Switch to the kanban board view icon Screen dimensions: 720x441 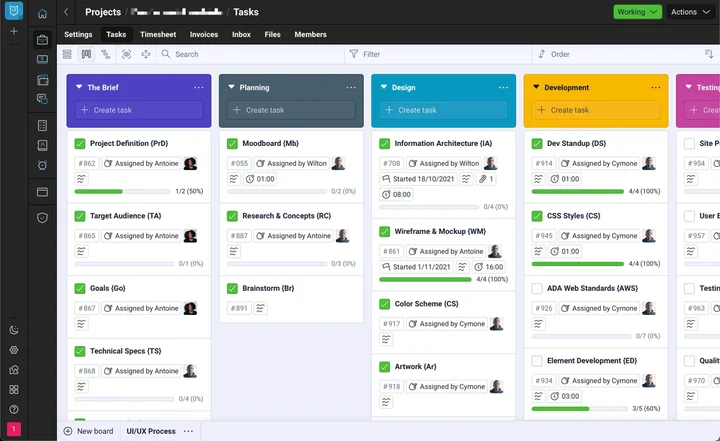(86, 54)
